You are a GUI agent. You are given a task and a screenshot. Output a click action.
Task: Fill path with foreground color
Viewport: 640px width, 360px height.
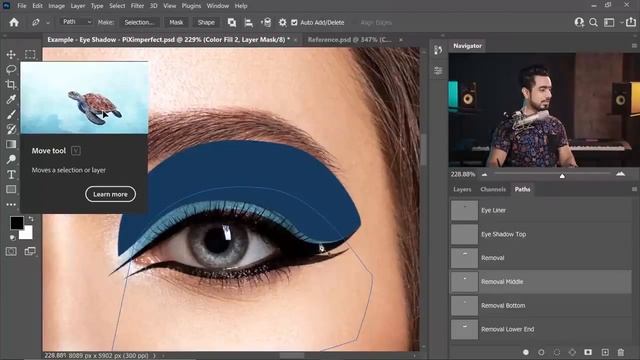click(x=526, y=352)
